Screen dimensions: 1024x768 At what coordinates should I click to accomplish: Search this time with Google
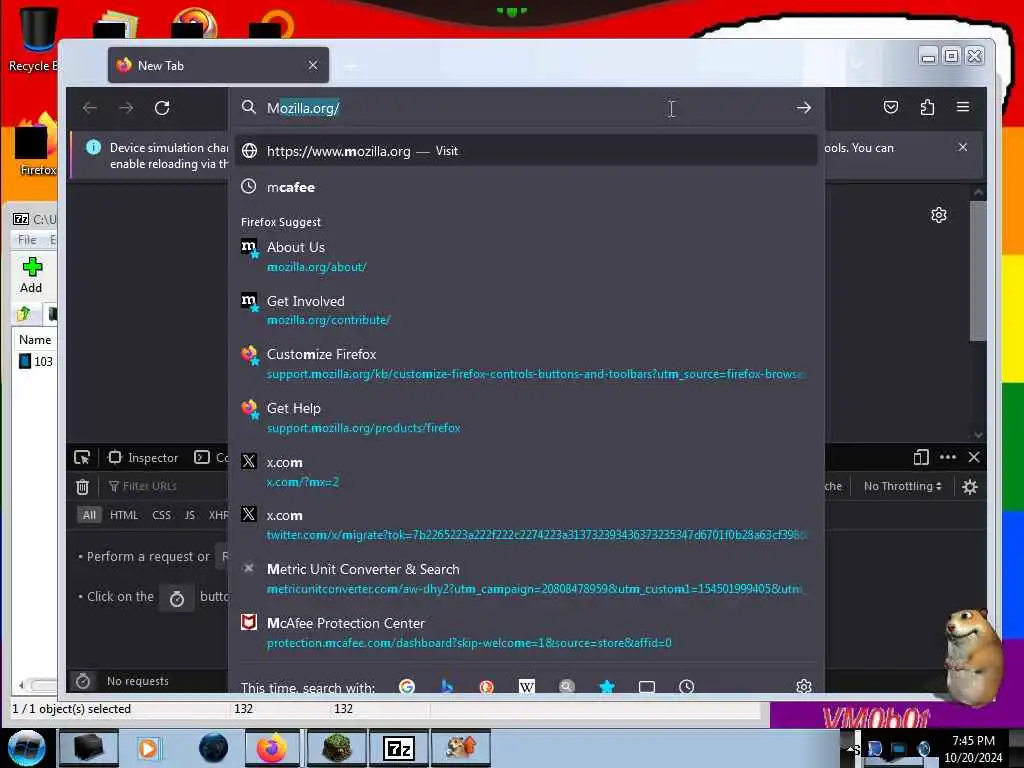[407, 686]
